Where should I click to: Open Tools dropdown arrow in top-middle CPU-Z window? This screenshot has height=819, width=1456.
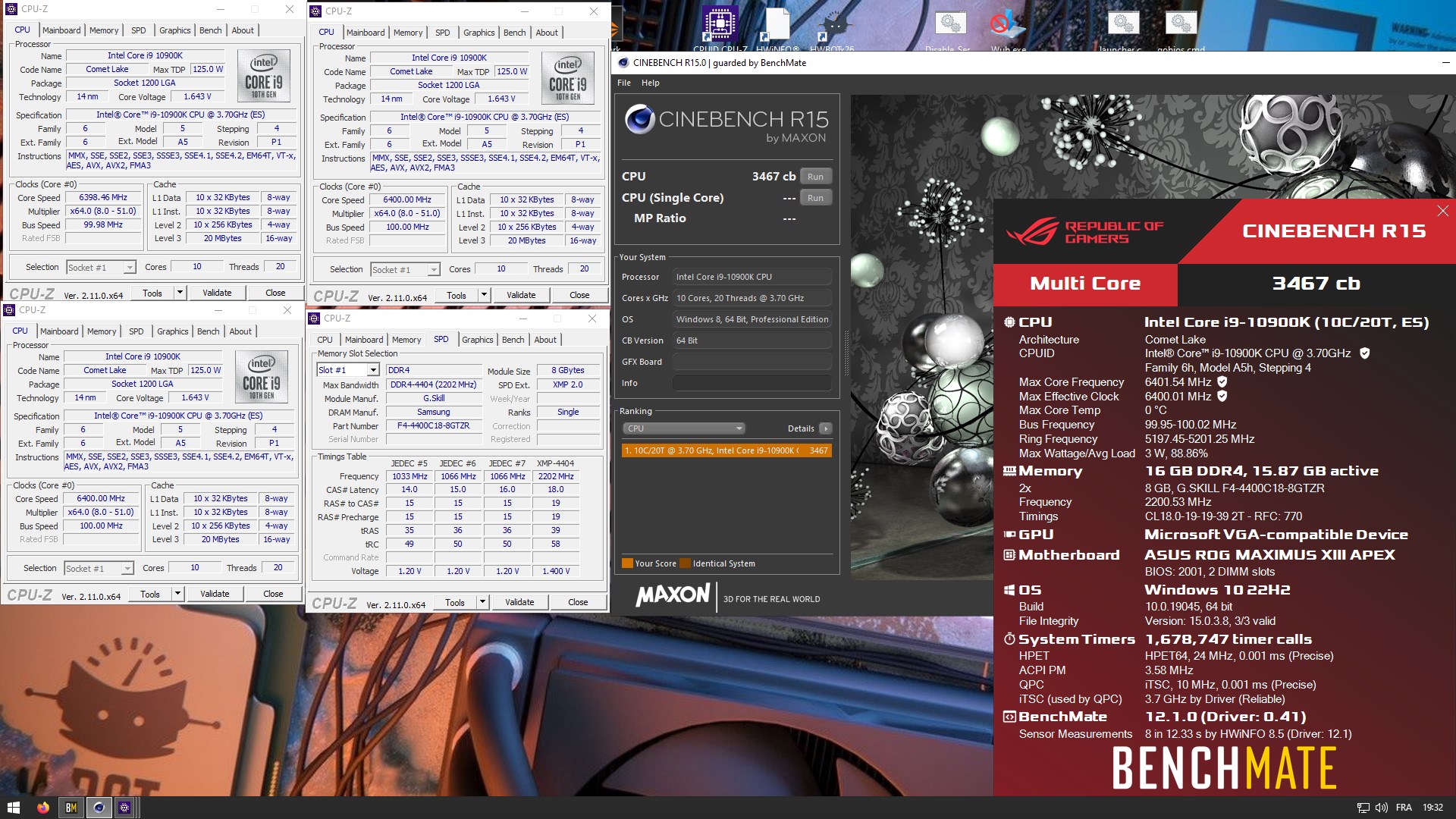point(484,295)
